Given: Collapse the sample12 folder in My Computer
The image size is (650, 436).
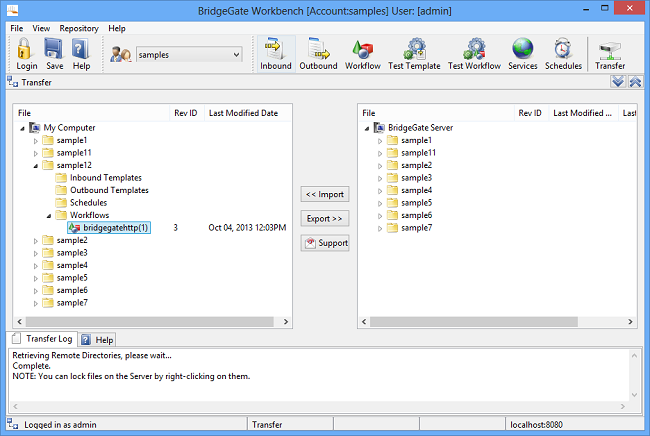Looking at the screenshot, I should 36,165.
